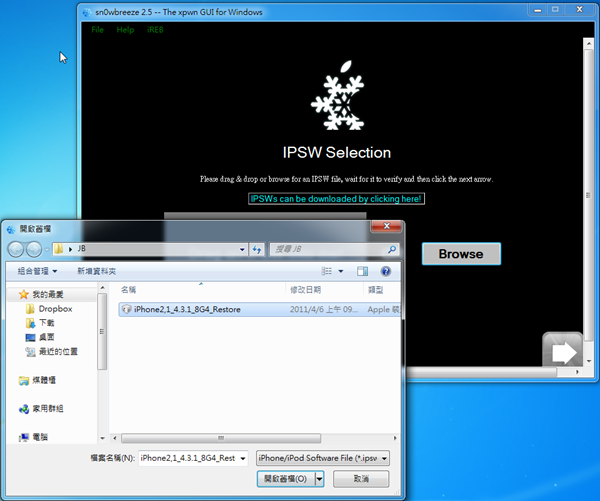Viewport: 600px width, 501px height.
Task: Click the 開啟舊檔(O) open button
Action: [286, 479]
